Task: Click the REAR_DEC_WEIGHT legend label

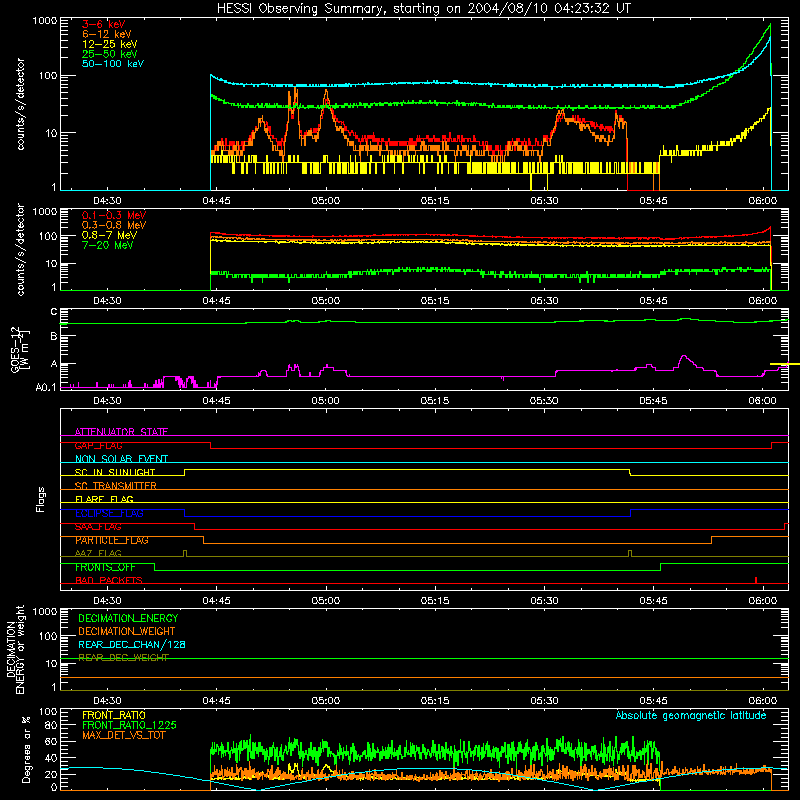Action: click(123, 658)
